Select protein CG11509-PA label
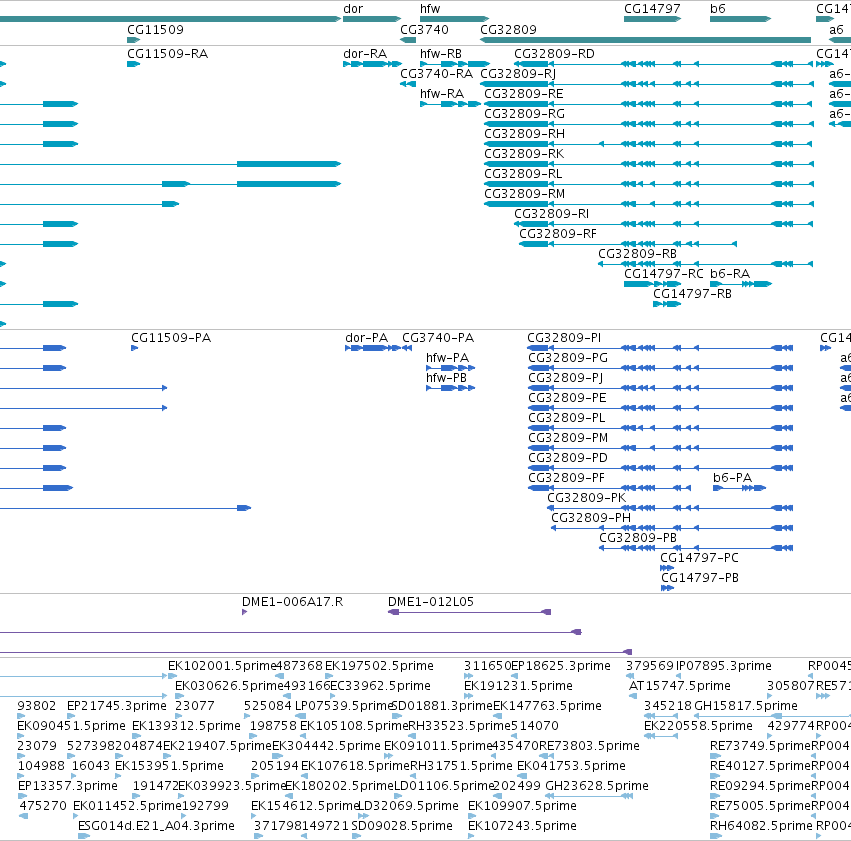The width and height of the screenshot is (851, 841). pyautogui.click(x=172, y=338)
